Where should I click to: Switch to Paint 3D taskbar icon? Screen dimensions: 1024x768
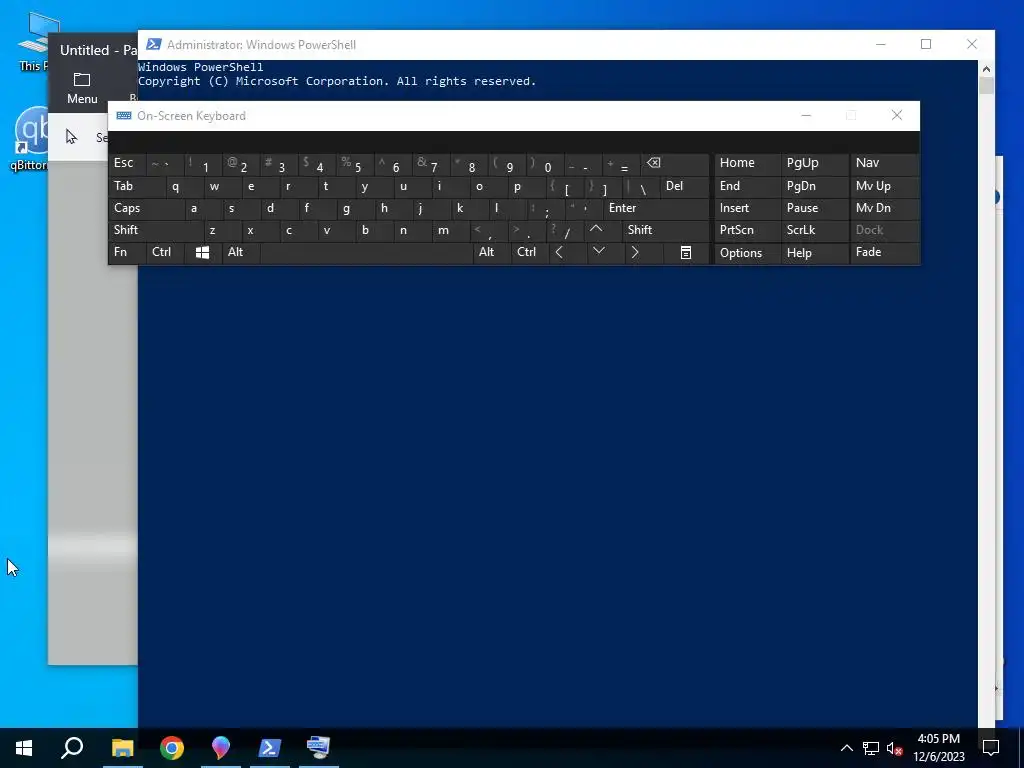[x=221, y=748]
